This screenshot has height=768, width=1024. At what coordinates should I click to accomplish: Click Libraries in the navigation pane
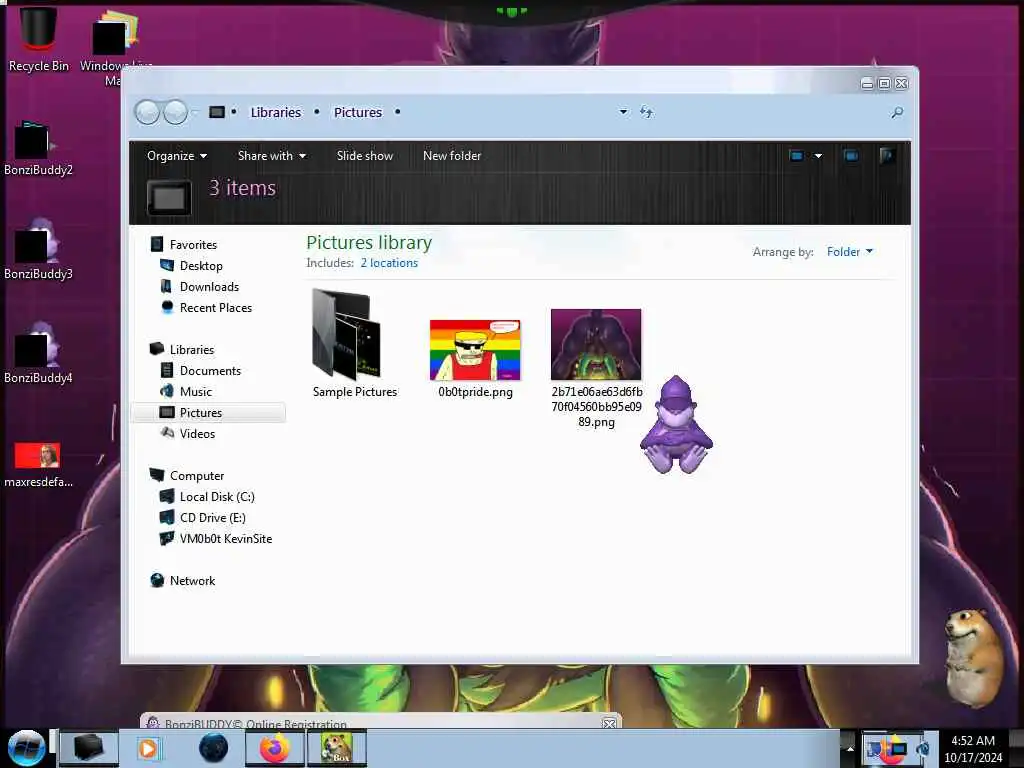[x=192, y=349]
